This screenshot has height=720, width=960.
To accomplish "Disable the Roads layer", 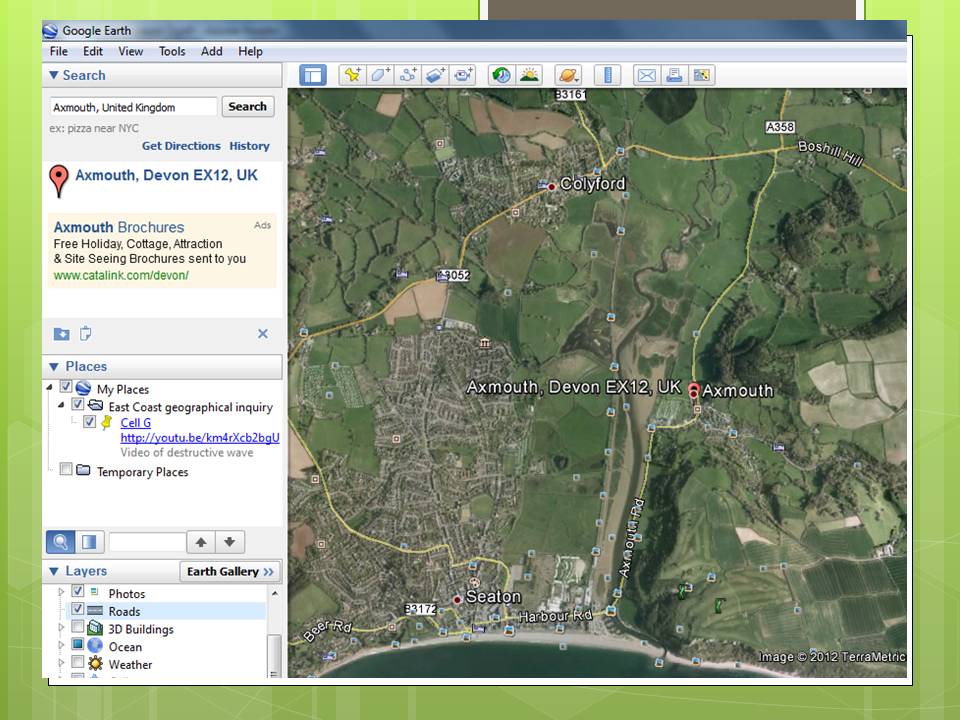I will pos(77,611).
